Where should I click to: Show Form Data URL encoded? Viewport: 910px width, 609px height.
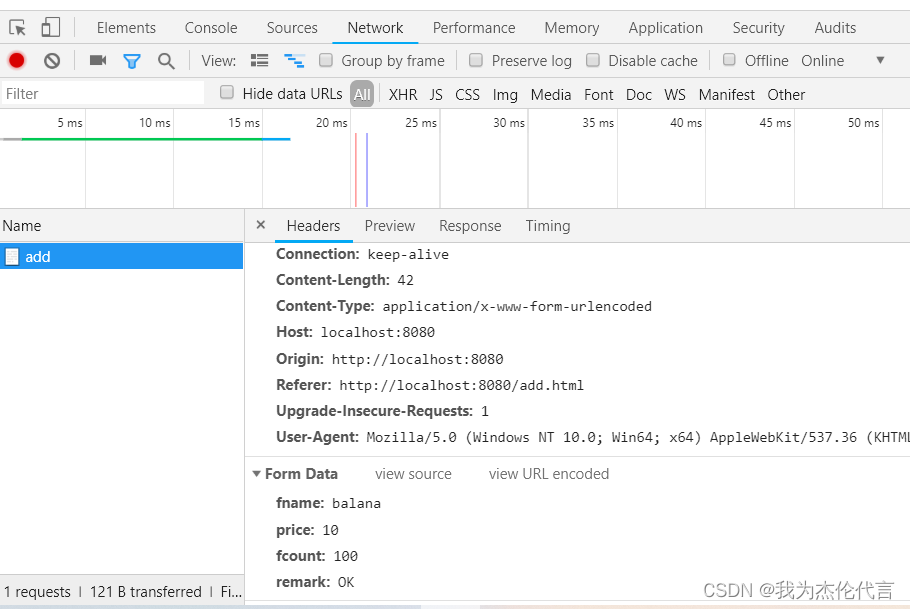[x=548, y=473]
